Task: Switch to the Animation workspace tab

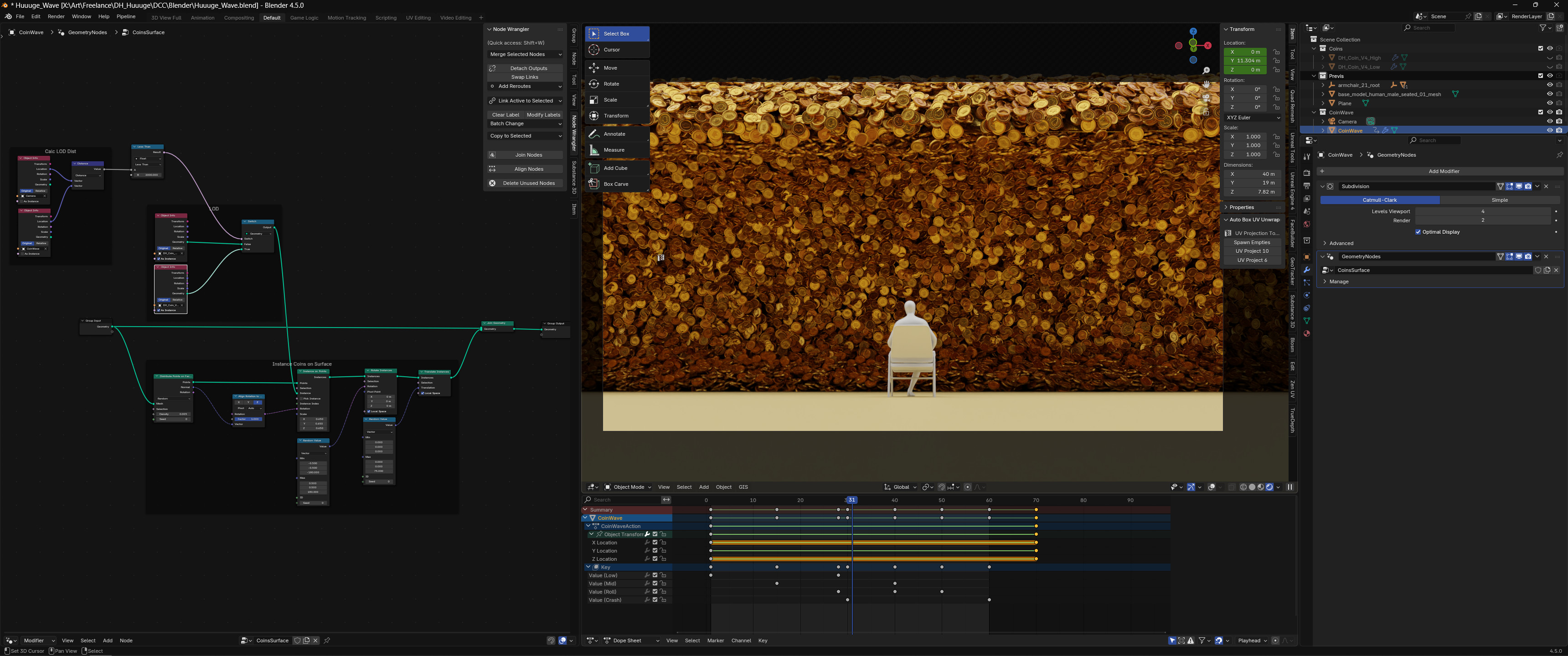Action: 202,18
